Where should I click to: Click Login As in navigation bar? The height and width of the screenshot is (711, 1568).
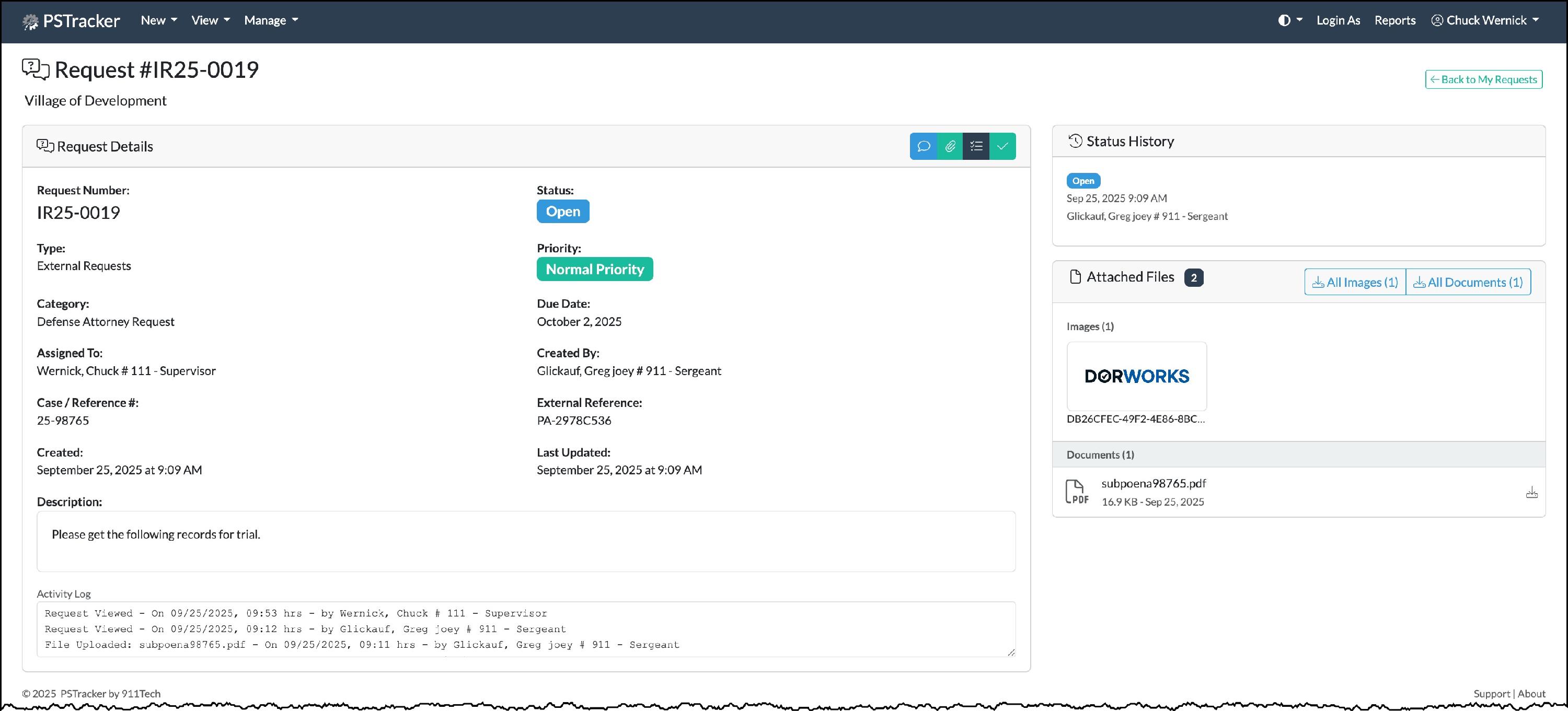(1338, 20)
